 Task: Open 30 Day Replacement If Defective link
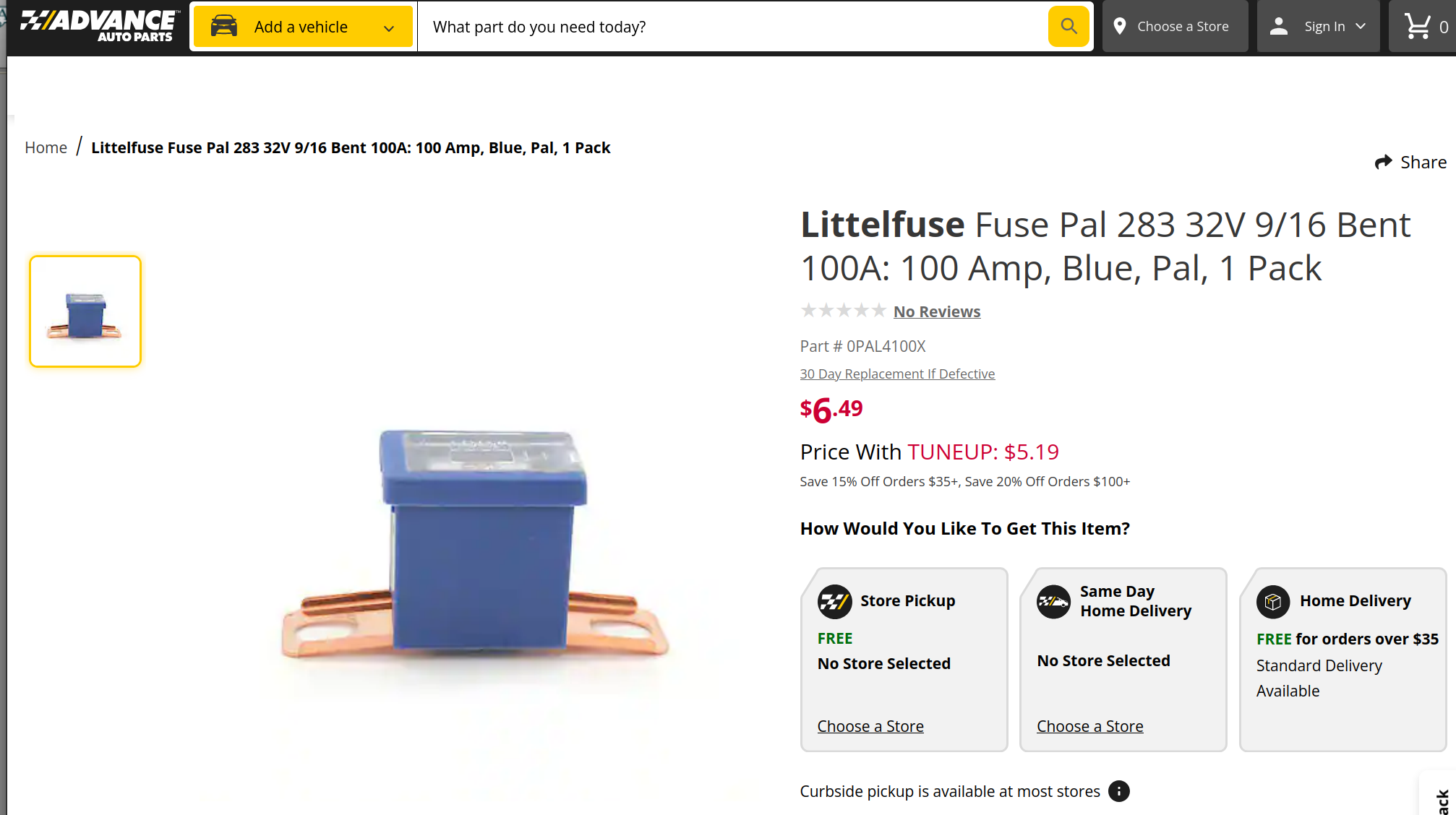point(897,374)
